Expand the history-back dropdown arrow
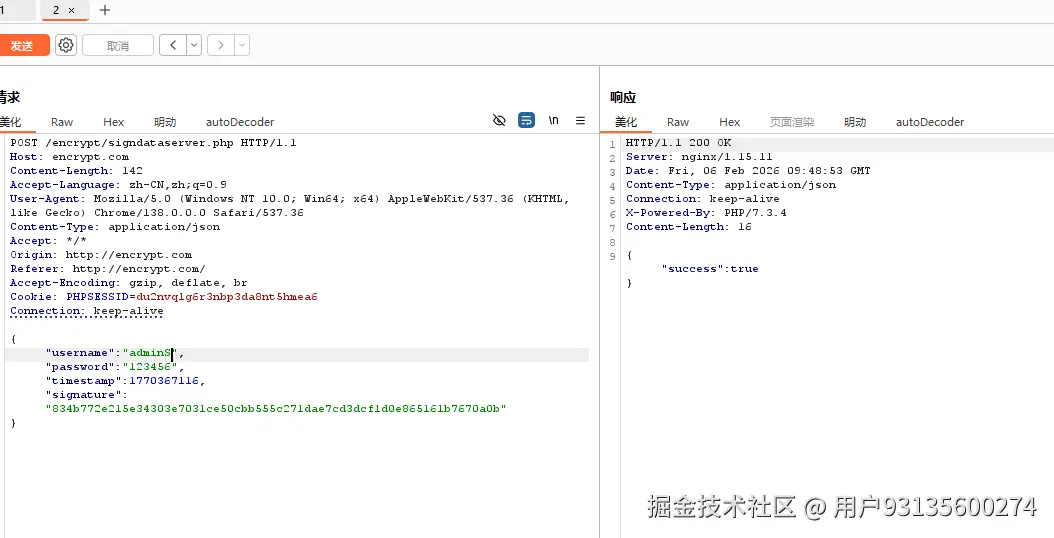The height and width of the screenshot is (538, 1054). 194,45
